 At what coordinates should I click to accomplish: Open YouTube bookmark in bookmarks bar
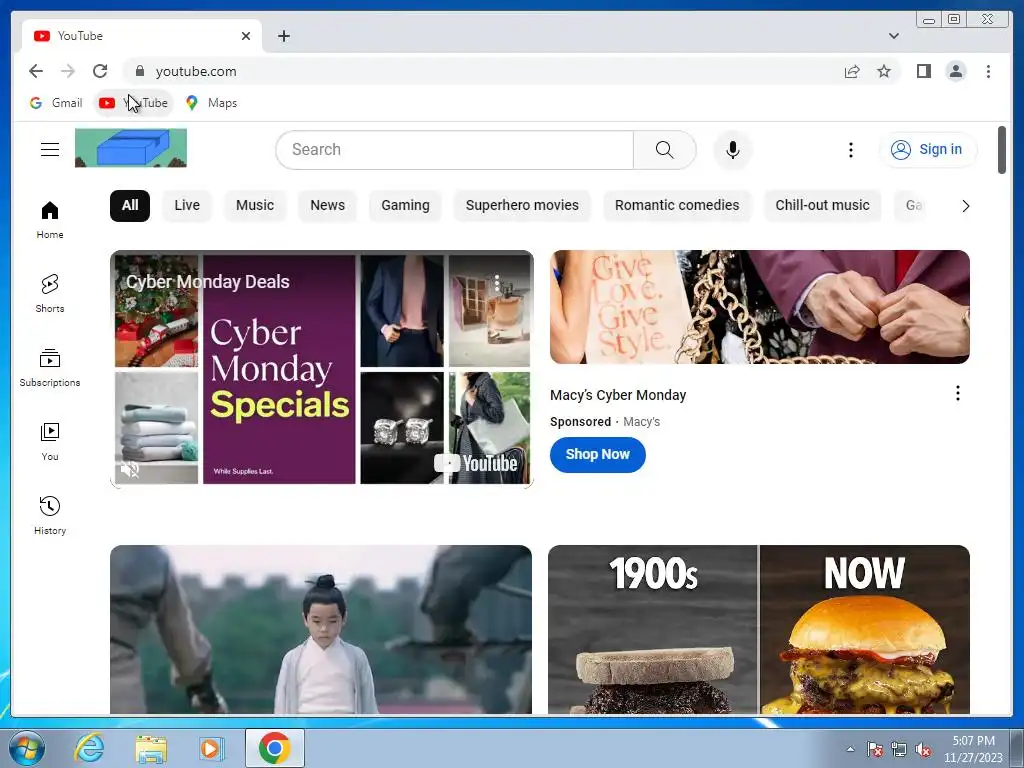click(133, 103)
